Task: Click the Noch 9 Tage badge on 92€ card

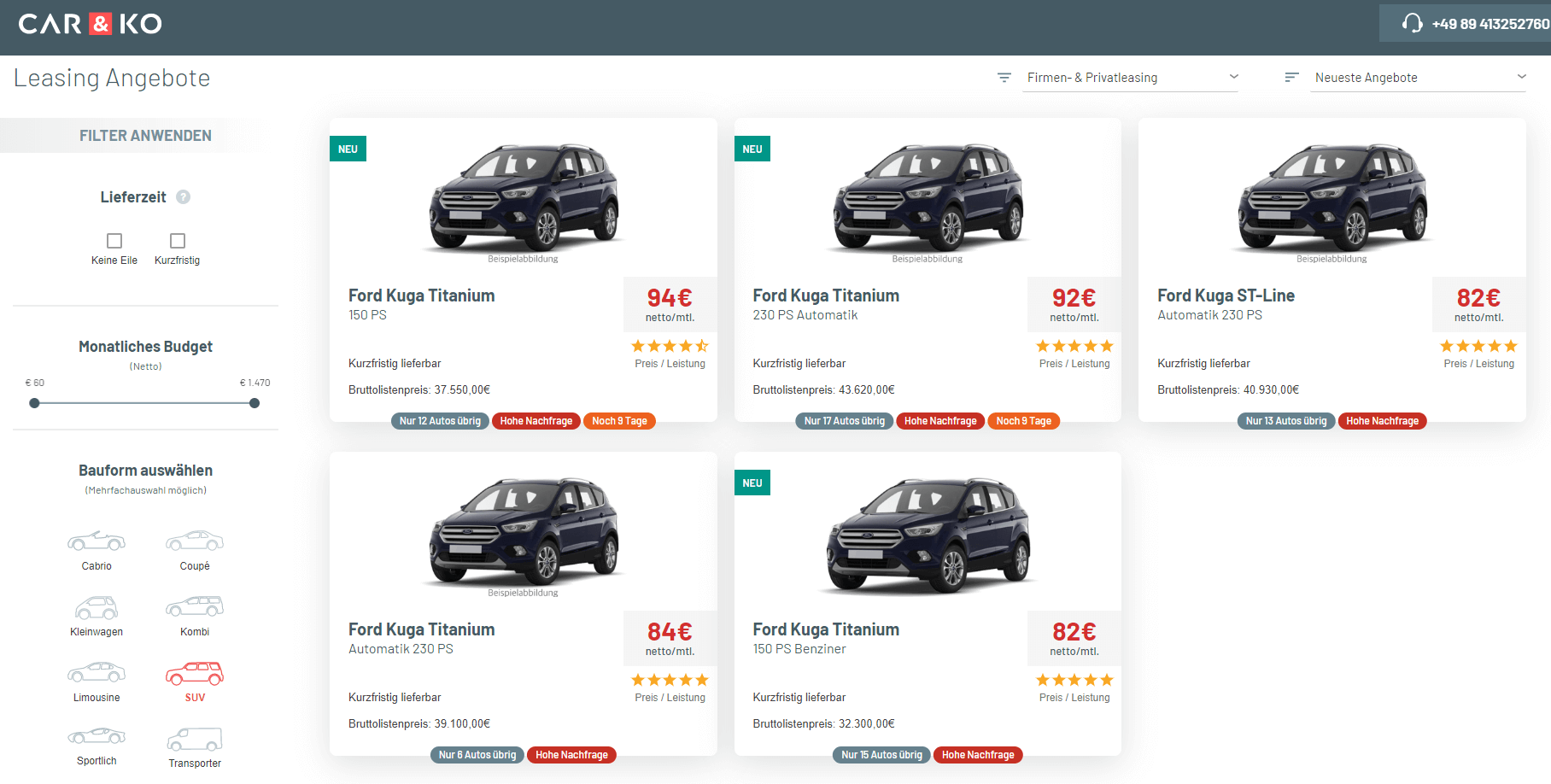Action: (1023, 421)
